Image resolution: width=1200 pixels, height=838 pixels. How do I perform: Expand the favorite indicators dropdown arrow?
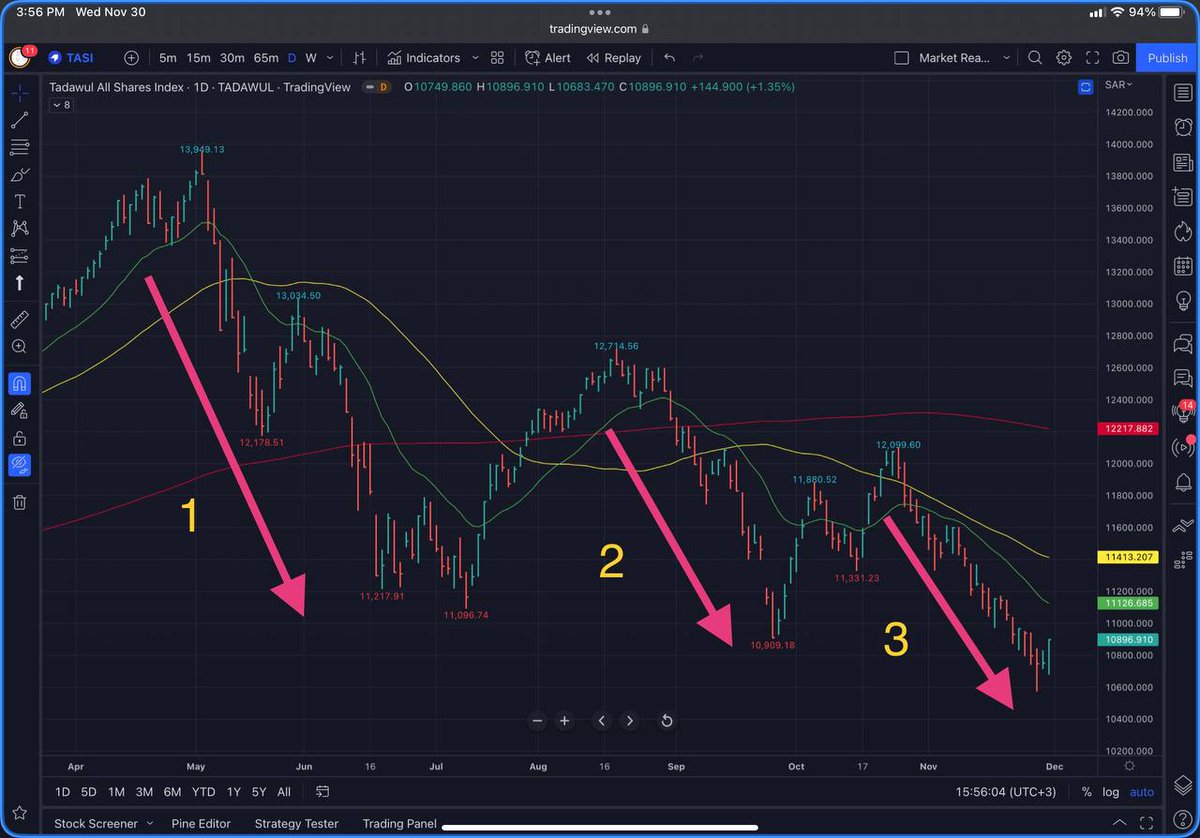[475, 58]
